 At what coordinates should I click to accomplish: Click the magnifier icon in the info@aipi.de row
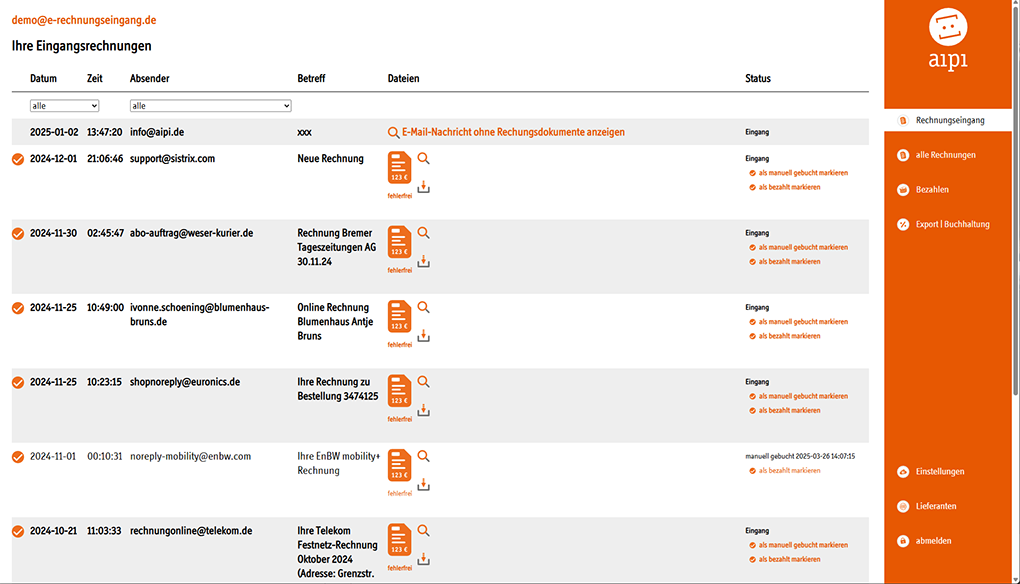coord(394,133)
